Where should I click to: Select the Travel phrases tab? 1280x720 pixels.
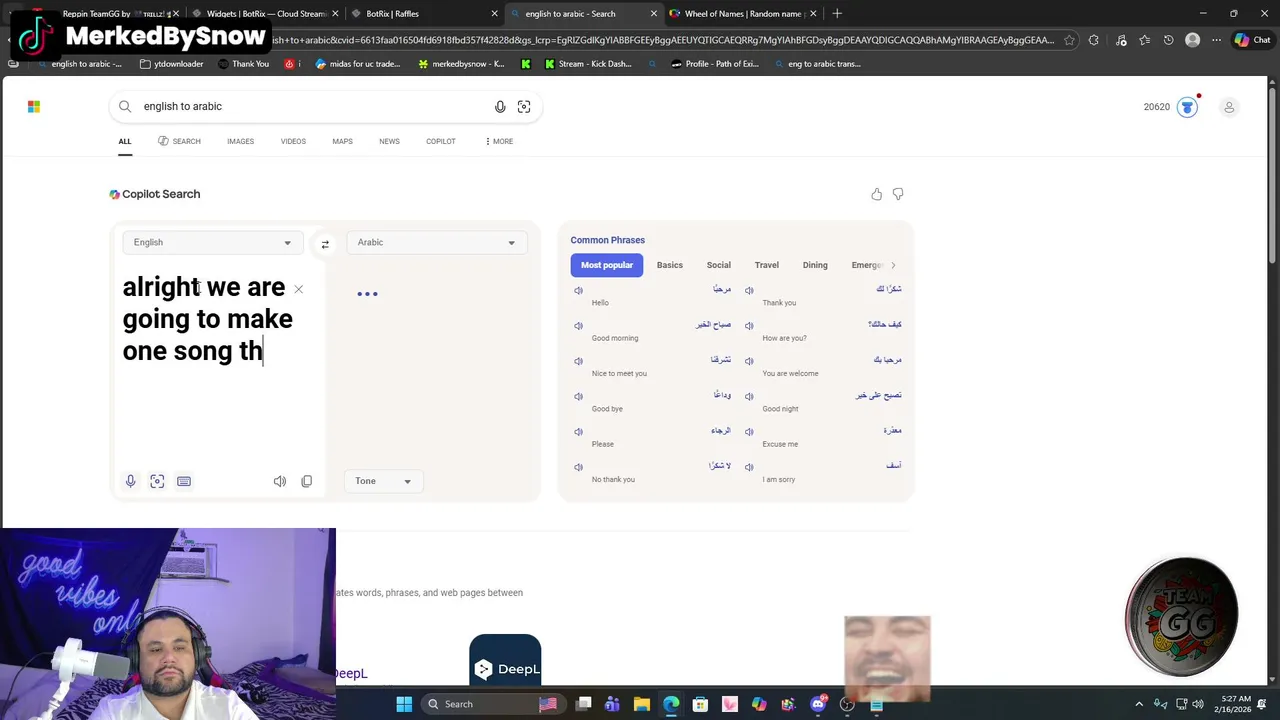pos(767,265)
